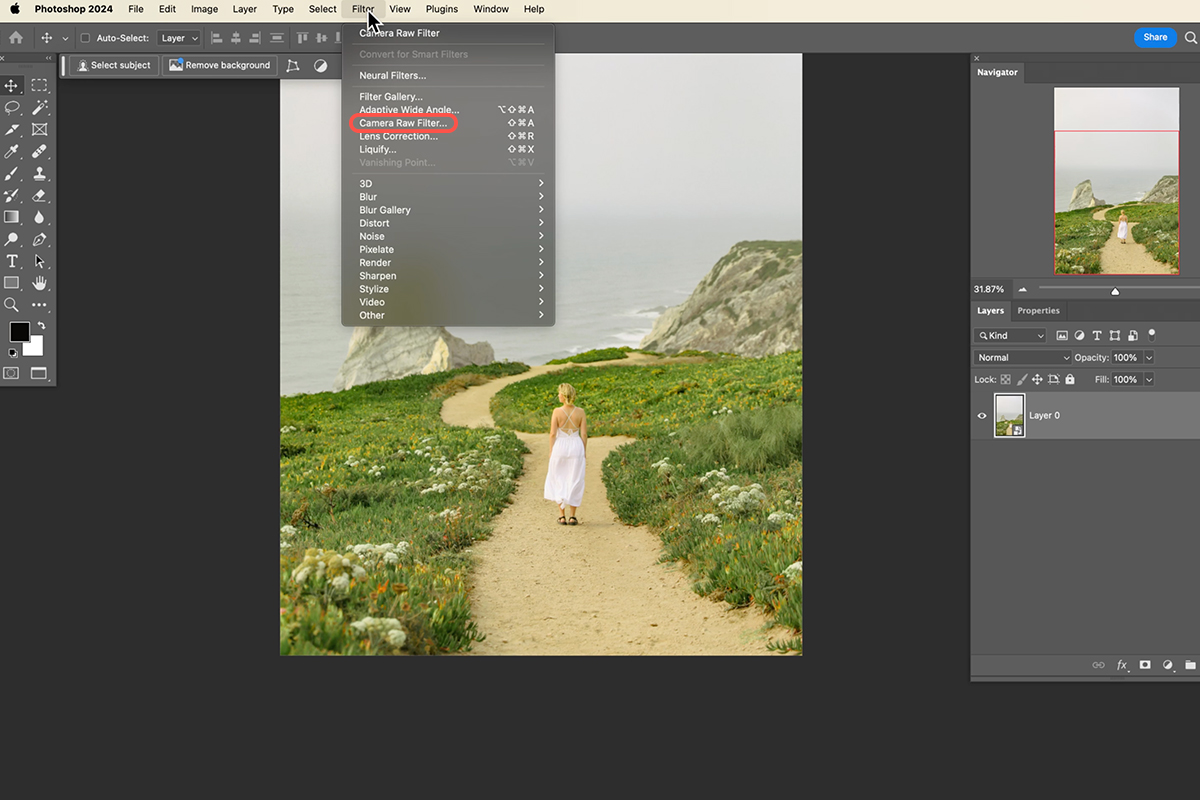Open the Edit Toolbar three-dots icon
Image resolution: width=1200 pixels, height=800 pixels.
coord(39,305)
